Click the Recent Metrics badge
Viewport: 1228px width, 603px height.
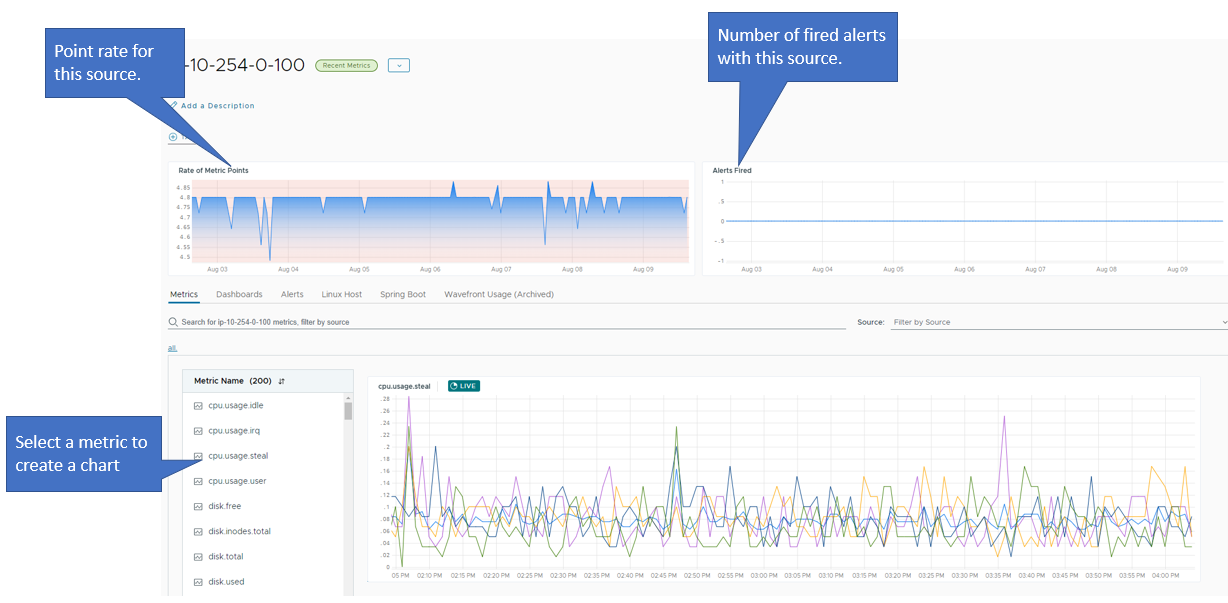tap(346, 65)
